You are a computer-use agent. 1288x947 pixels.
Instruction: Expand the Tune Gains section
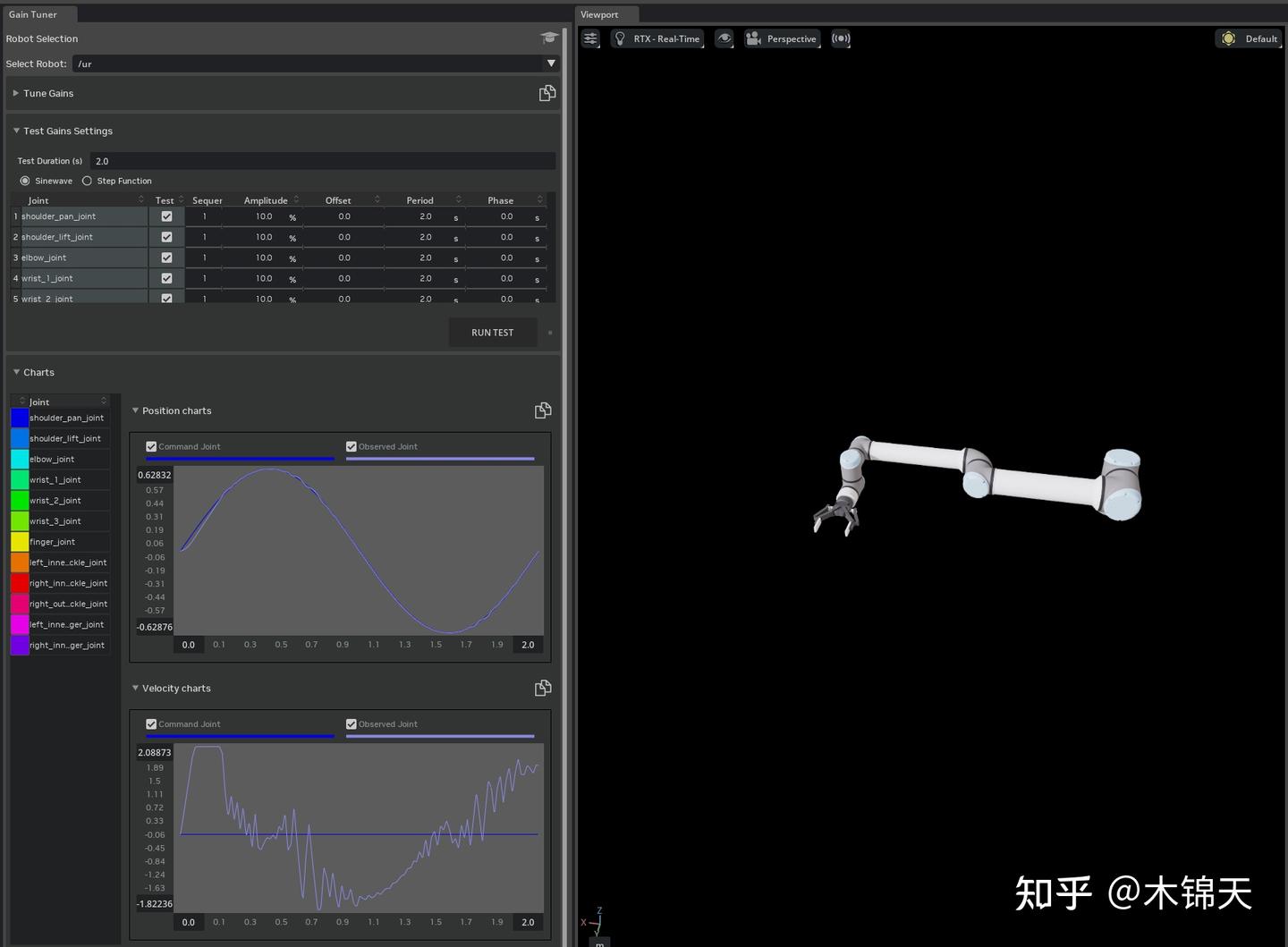16,92
